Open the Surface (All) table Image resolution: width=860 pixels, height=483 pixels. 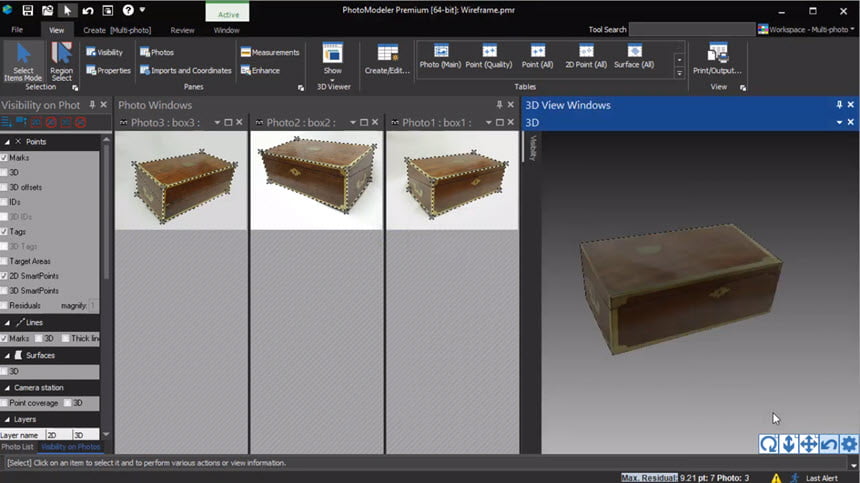point(634,56)
